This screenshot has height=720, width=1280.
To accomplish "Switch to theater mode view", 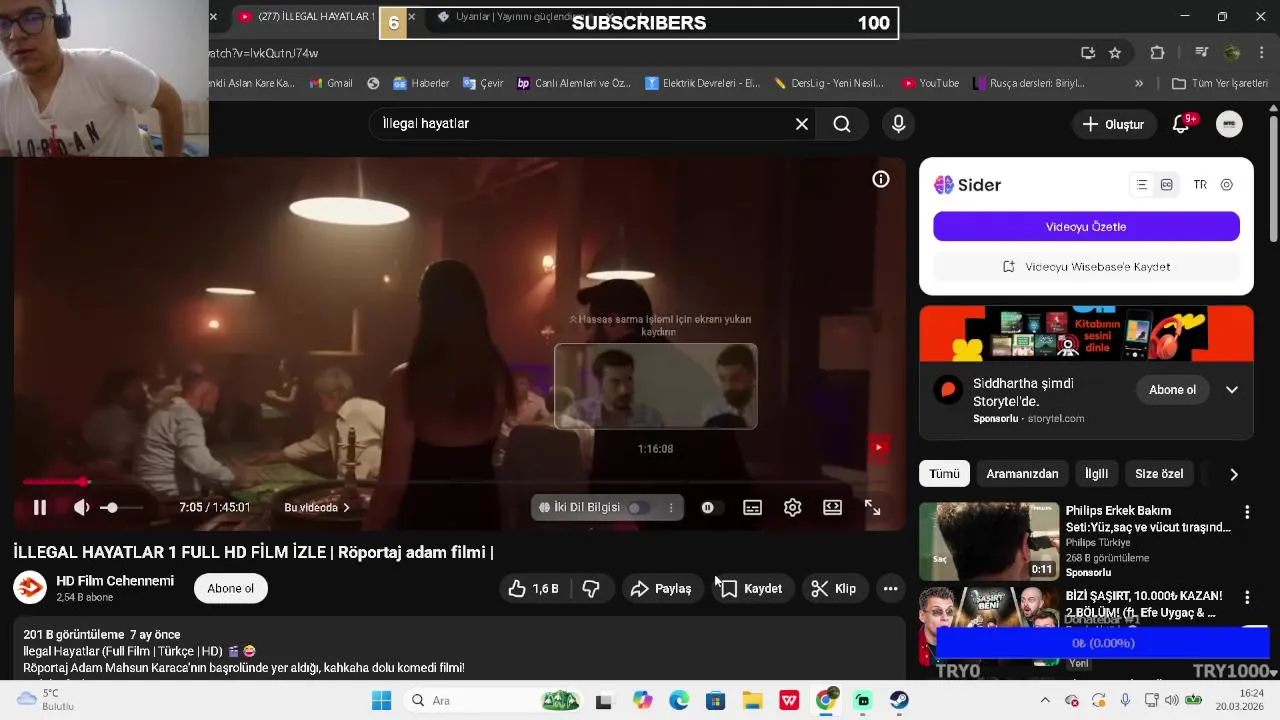I will click(x=833, y=508).
